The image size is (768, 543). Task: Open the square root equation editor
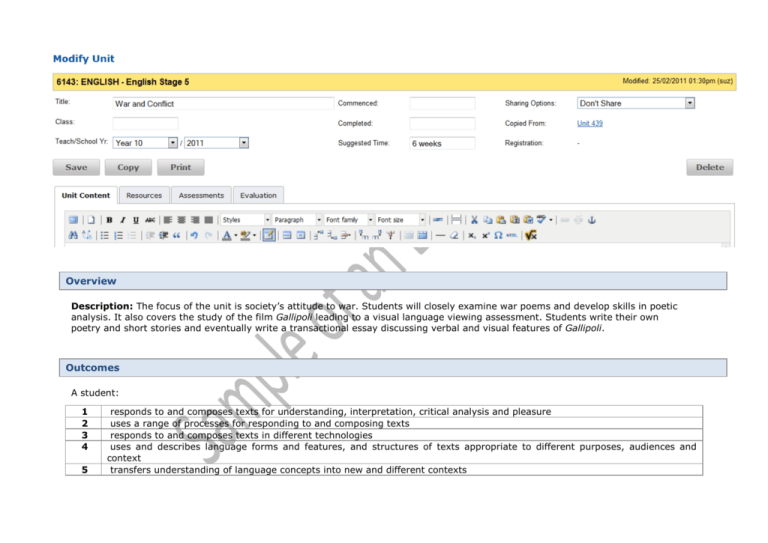pyautogui.click(x=531, y=236)
